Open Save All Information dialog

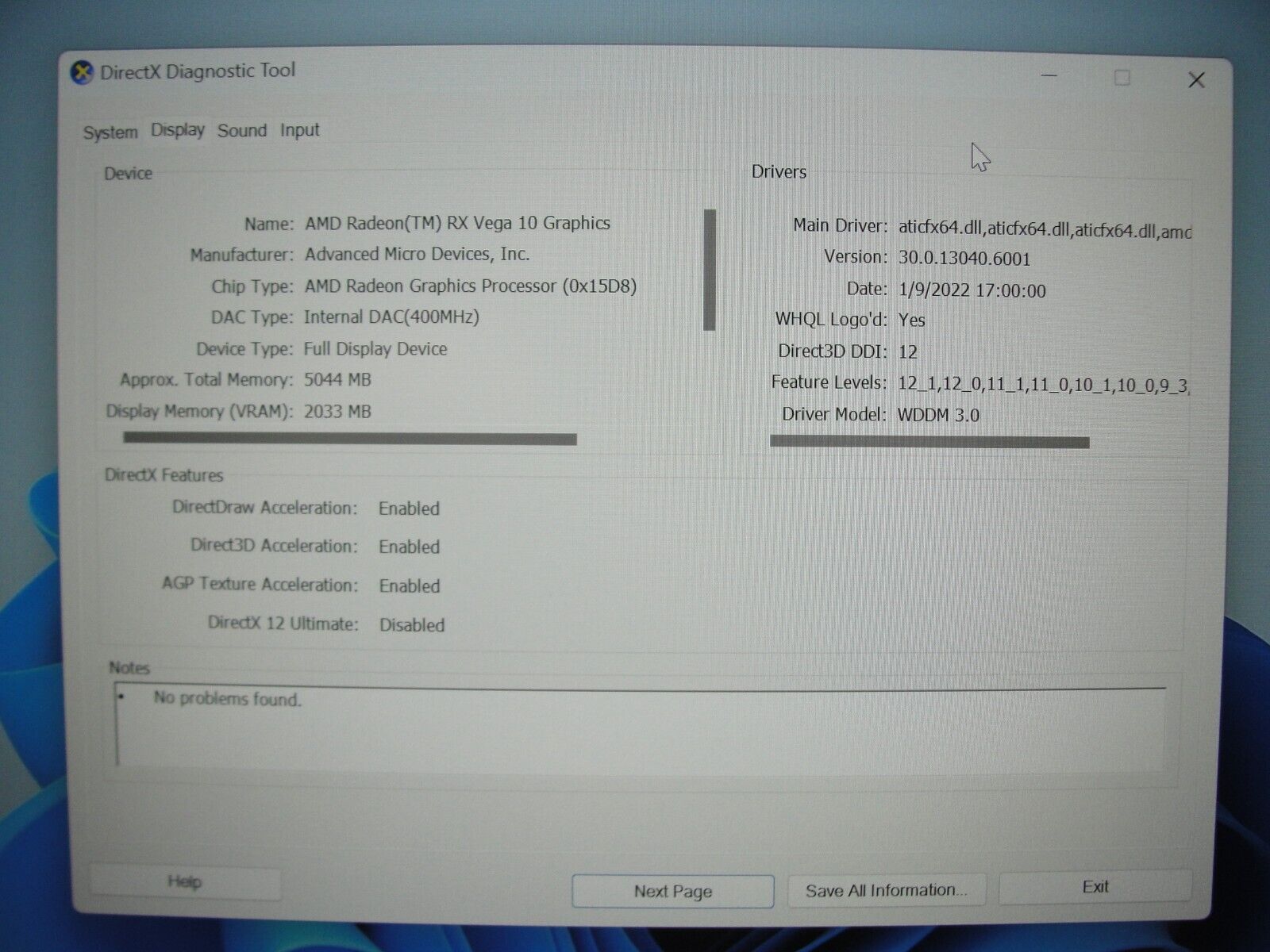(x=886, y=889)
